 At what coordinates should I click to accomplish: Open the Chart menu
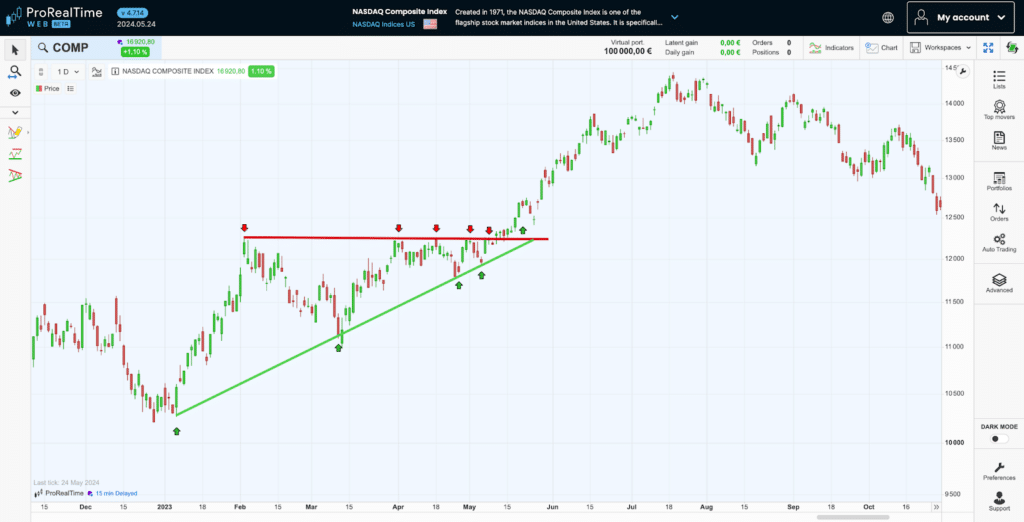tap(882, 48)
